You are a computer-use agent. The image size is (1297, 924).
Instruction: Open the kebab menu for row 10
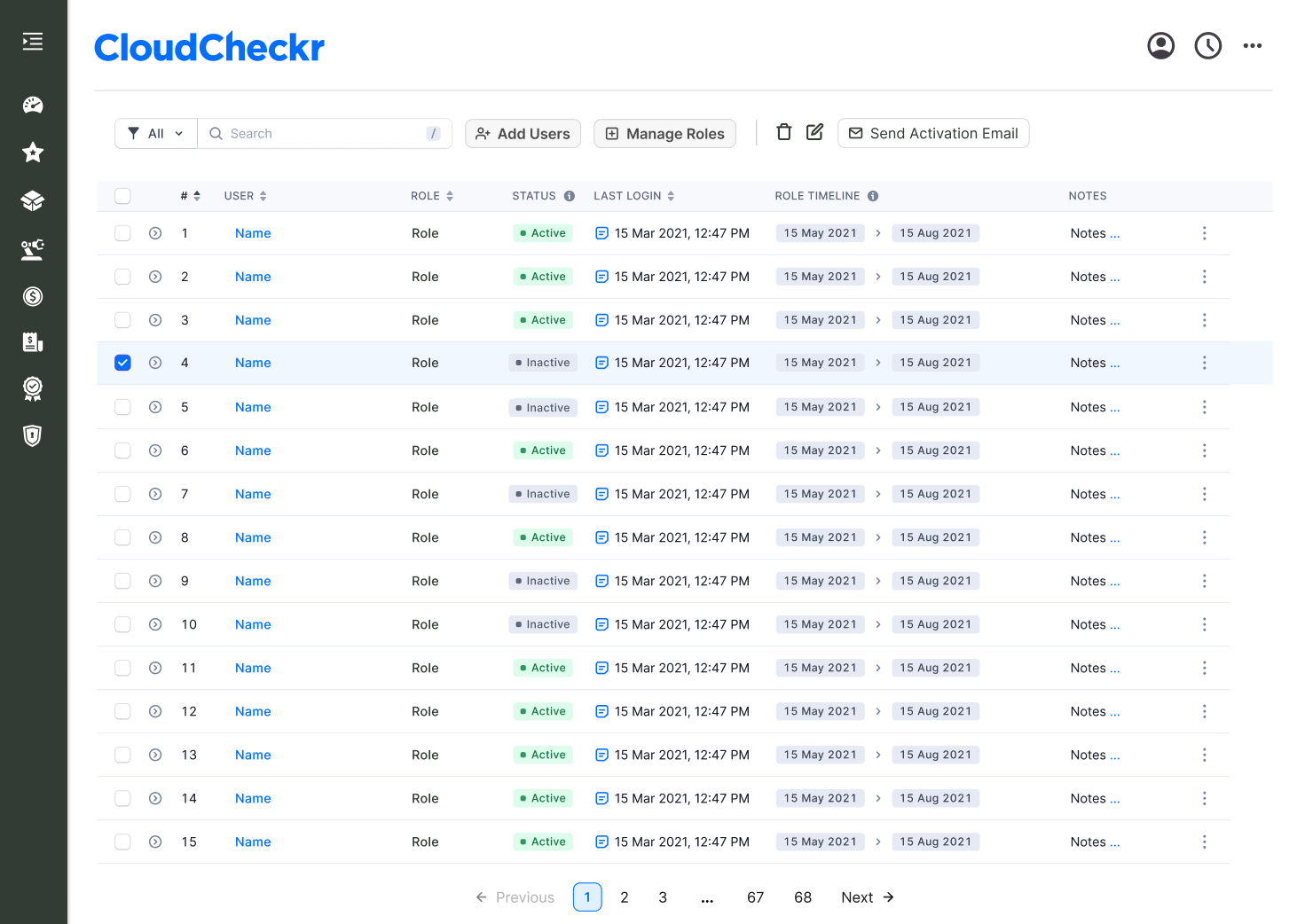(x=1204, y=624)
